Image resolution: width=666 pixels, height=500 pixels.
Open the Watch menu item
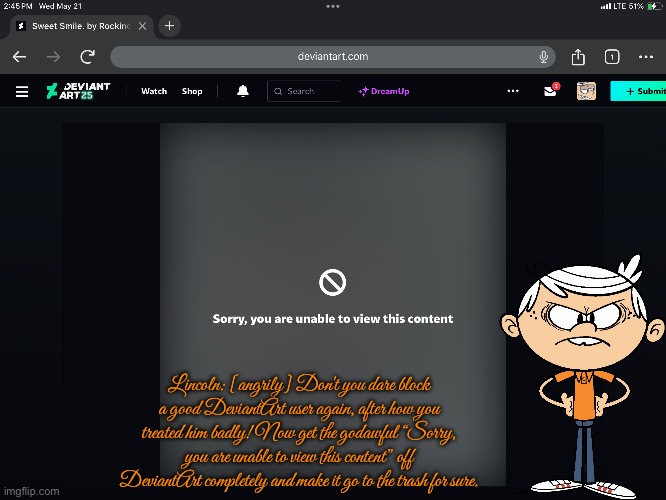tap(154, 91)
